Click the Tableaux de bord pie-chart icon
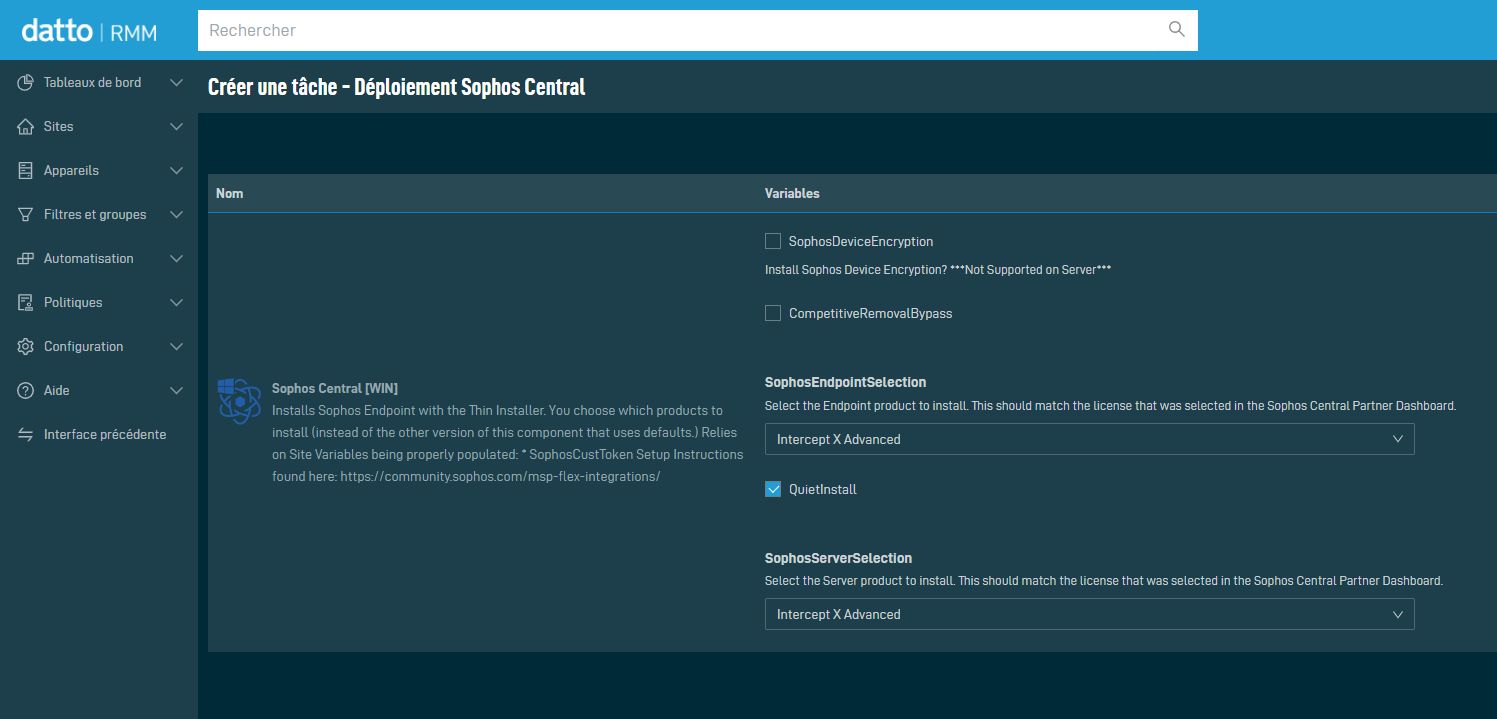The width and height of the screenshot is (1497, 719). [26, 82]
